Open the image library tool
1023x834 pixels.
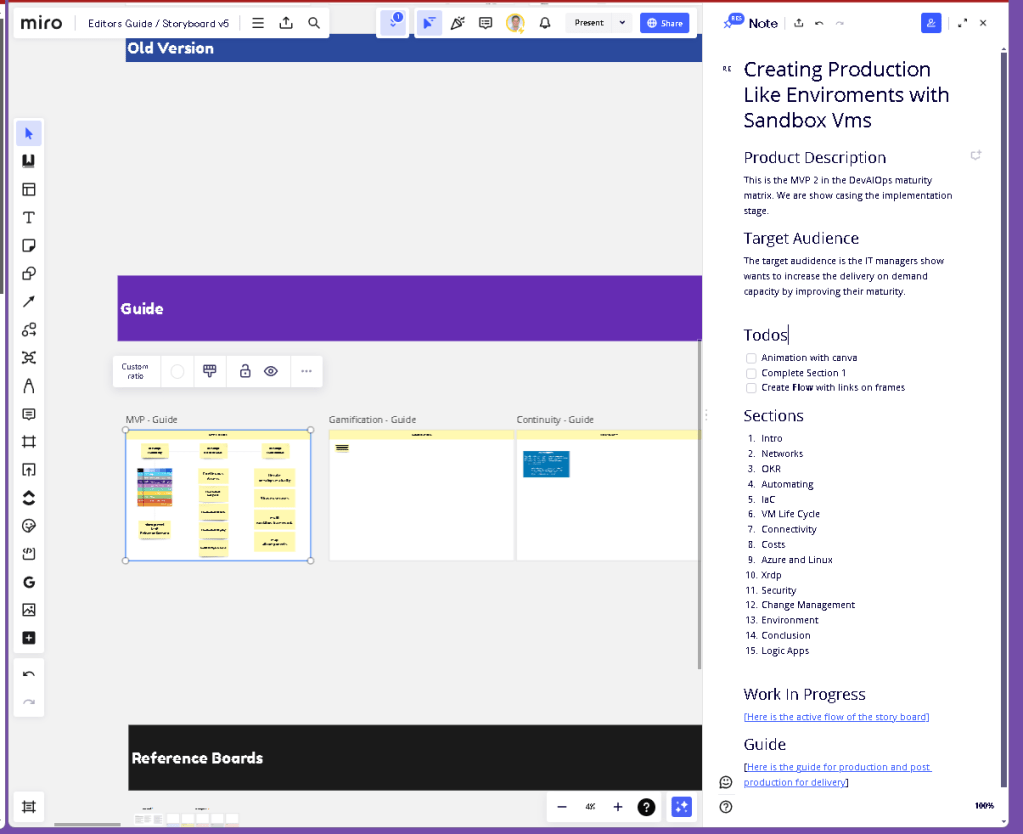point(29,610)
